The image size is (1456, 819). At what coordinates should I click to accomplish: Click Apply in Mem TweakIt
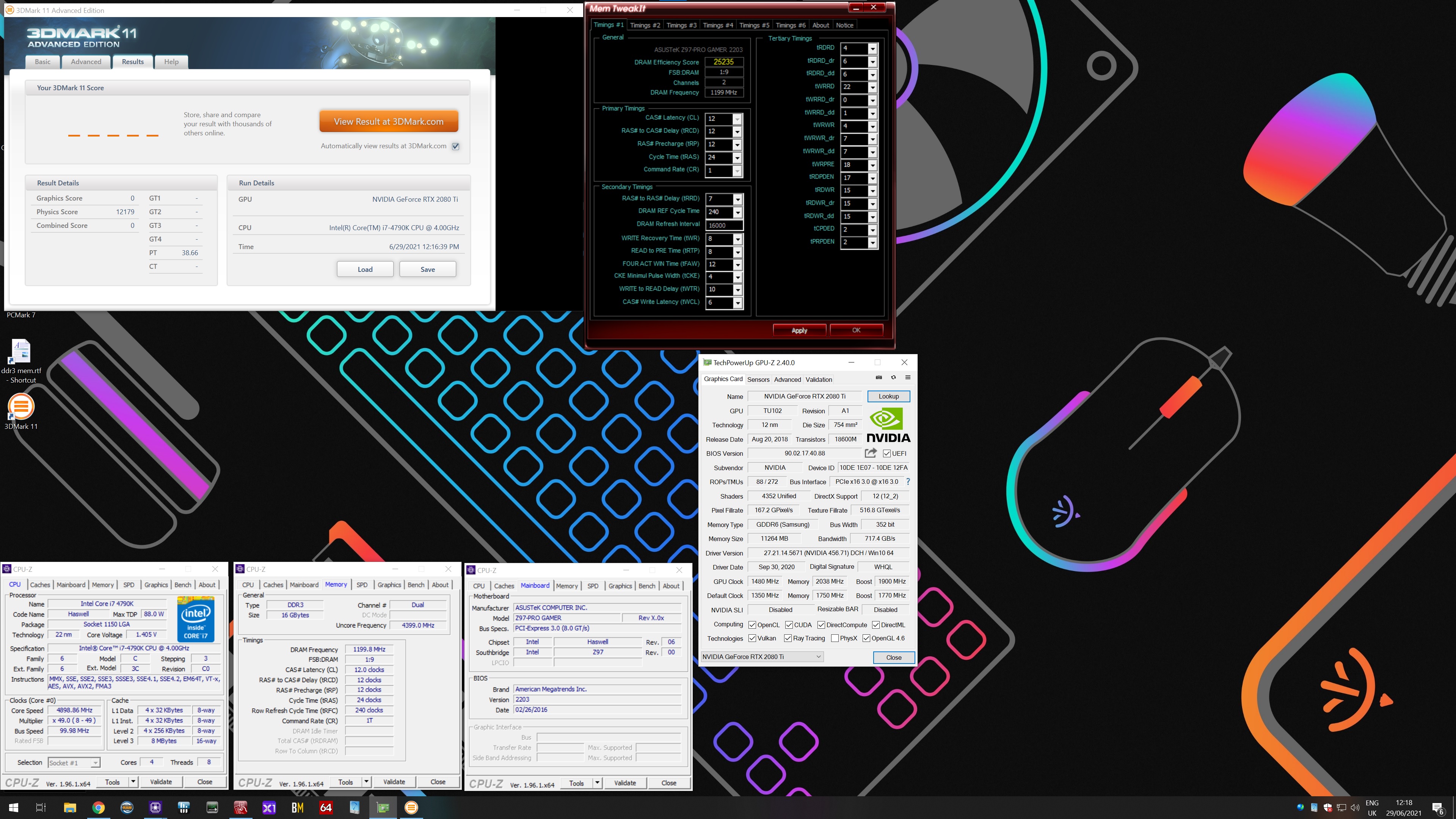click(799, 330)
